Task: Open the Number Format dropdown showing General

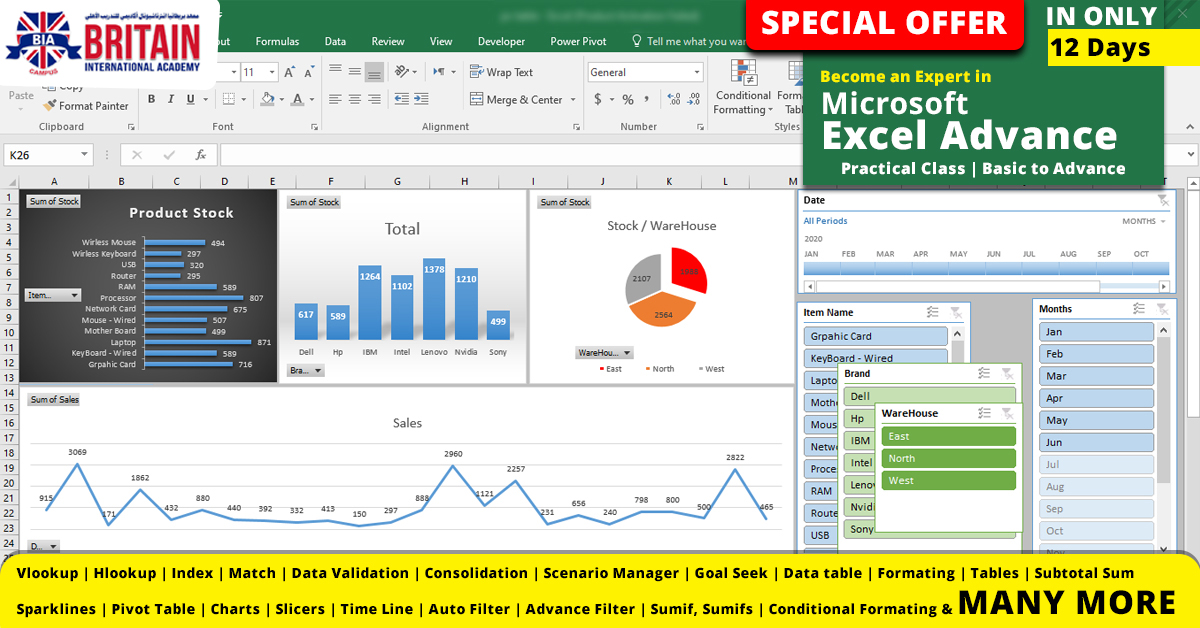Action: pyautogui.click(x=698, y=71)
